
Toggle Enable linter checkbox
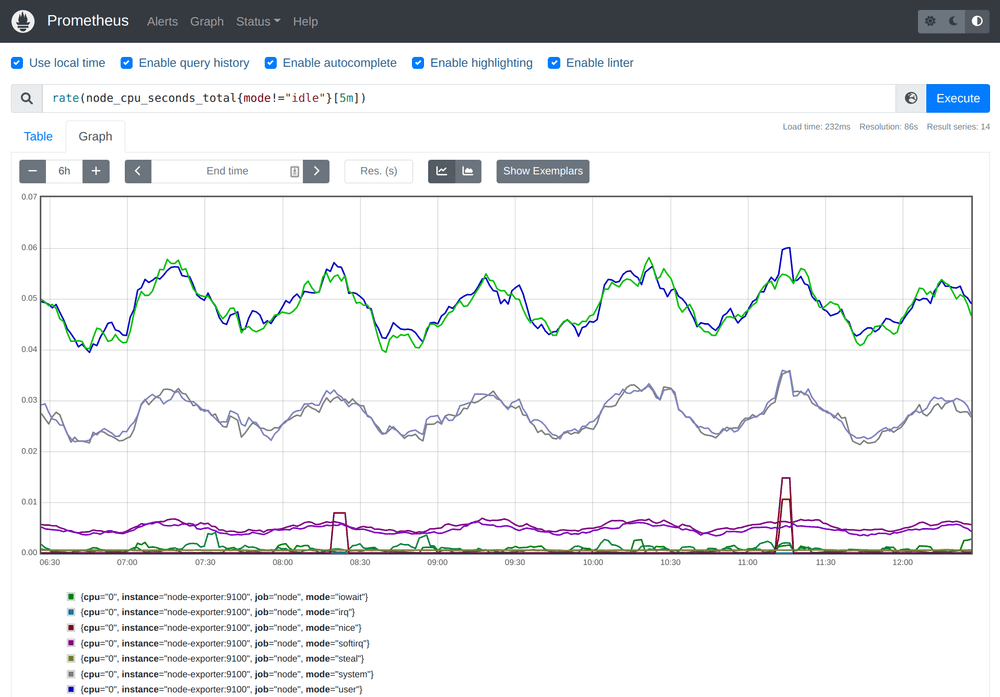click(x=554, y=62)
